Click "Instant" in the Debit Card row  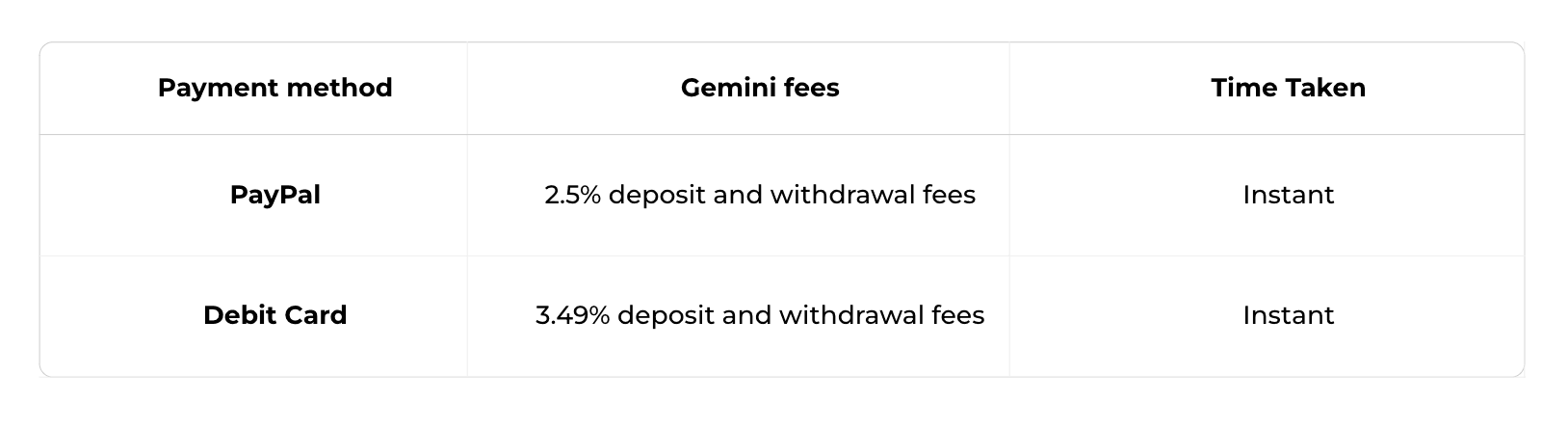point(1288,315)
